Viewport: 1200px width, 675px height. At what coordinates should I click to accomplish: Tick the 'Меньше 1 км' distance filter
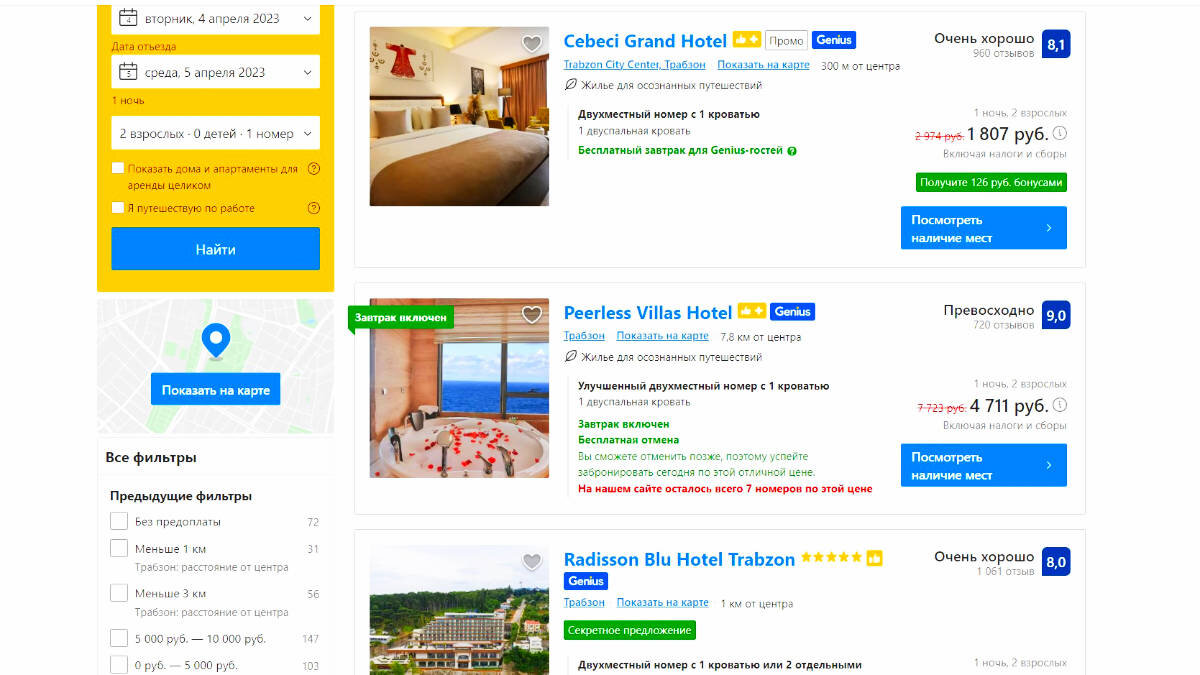point(119,548)
